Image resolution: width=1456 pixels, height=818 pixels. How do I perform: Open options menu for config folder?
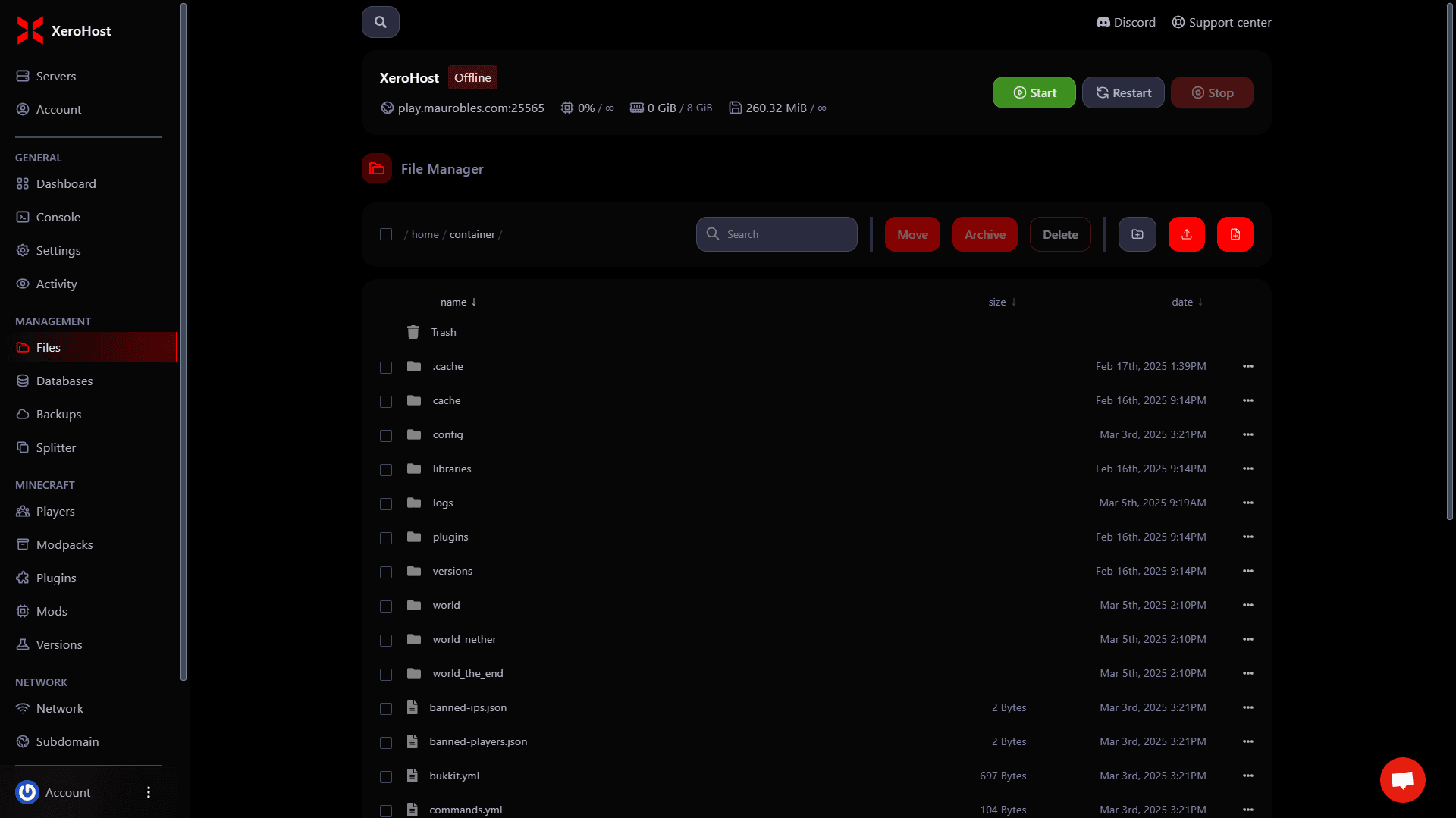point(1248,434)
